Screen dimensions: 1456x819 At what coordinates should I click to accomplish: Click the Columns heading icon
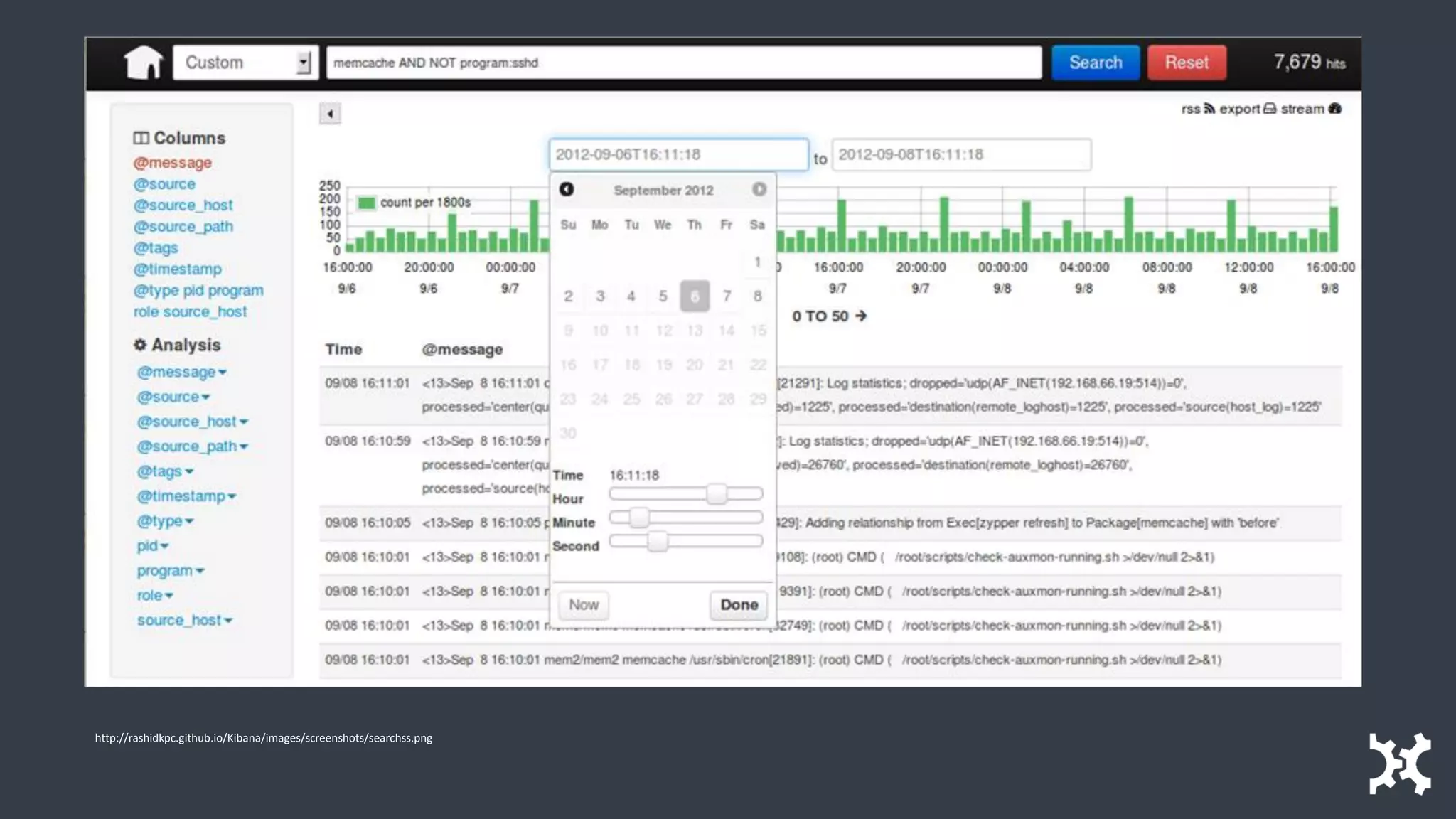141,138
